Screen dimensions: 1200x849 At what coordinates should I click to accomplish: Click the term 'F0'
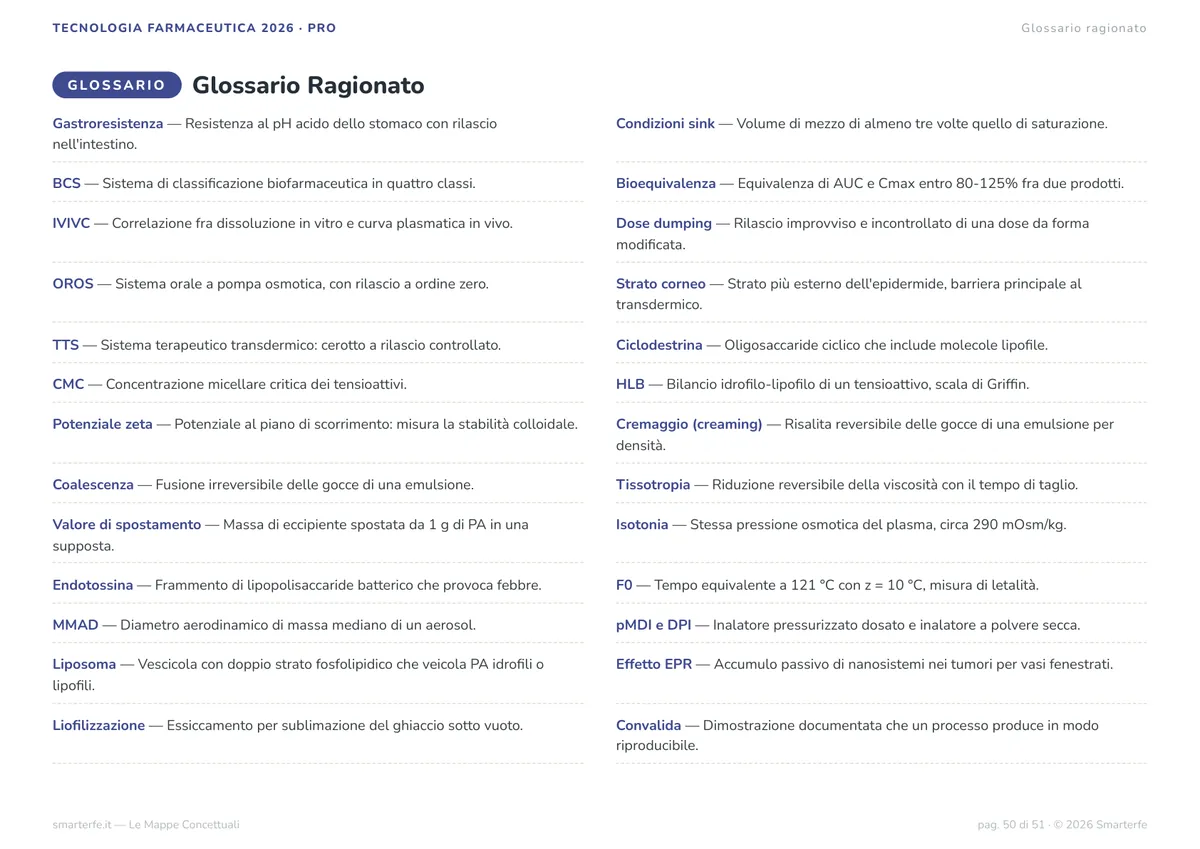tap(624, 585)
